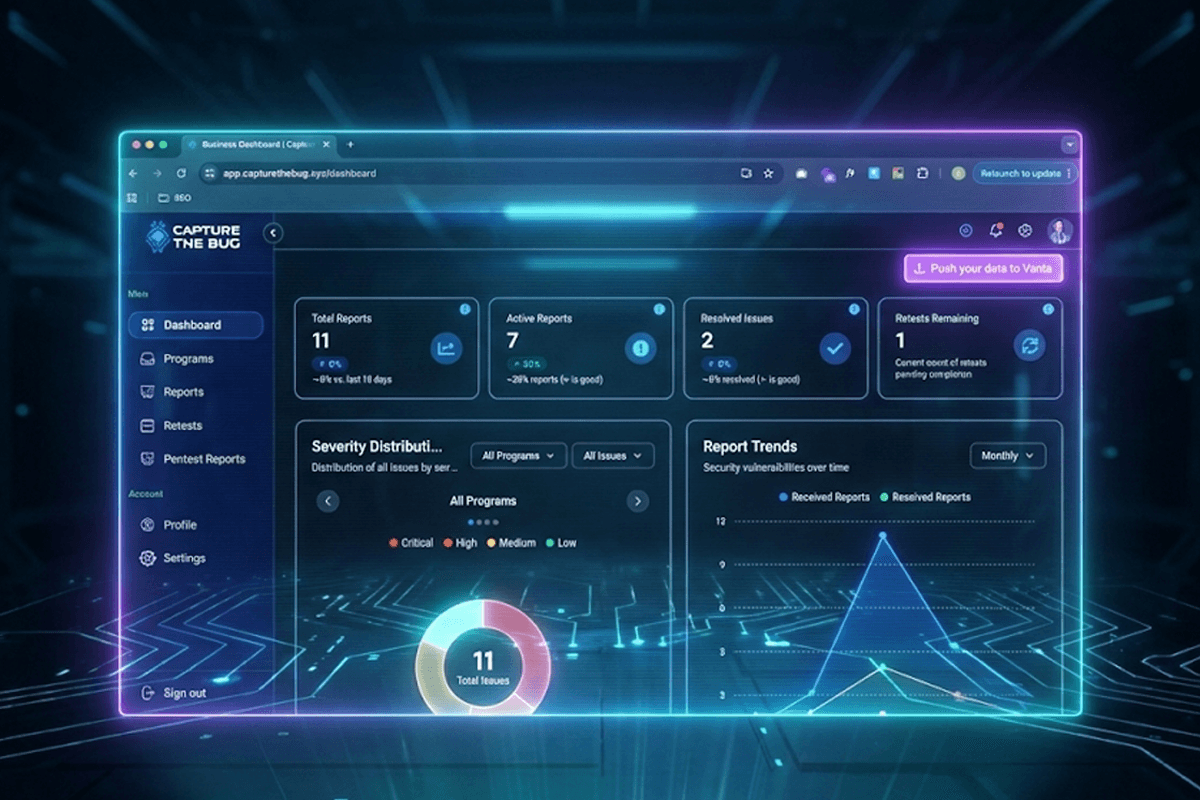Click the Profile icon in sidebar
Image resolution: width=1200 pixels, height=800 pixels.
click(x=147, y=525)
